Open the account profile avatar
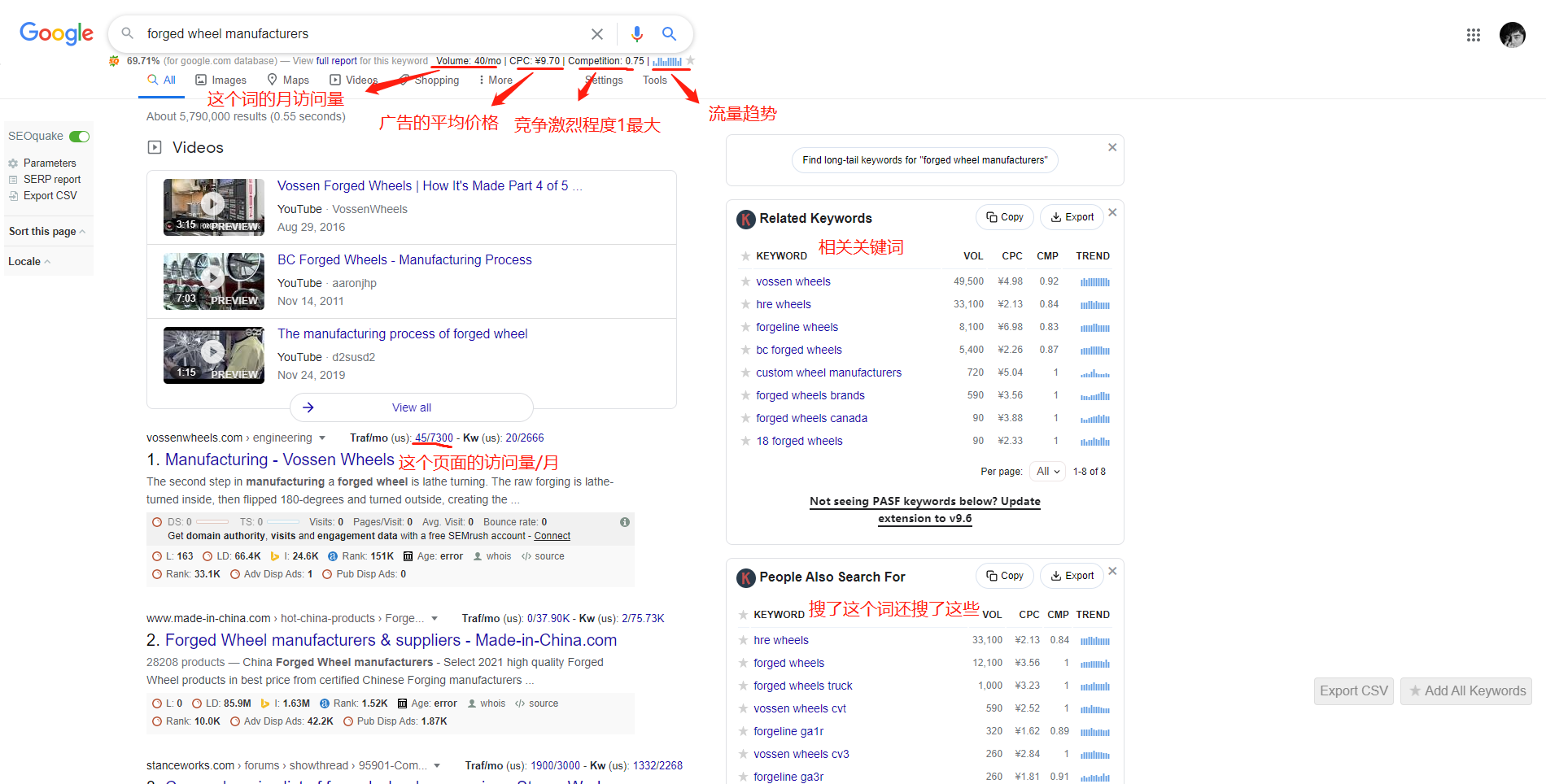Image resolution: width=1546 pixels, height=784 pixels. pyautogui.click(x=1513, y=35)
